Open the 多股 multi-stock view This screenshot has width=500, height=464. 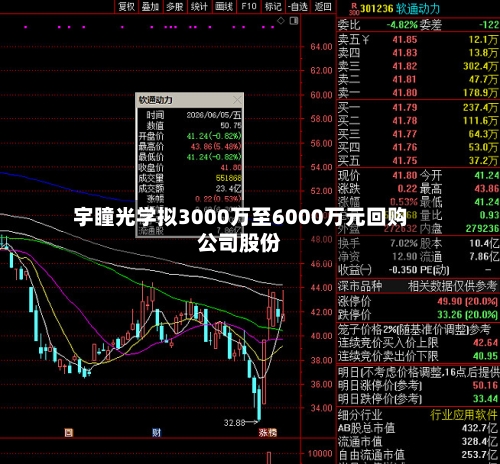coord(175,6)
